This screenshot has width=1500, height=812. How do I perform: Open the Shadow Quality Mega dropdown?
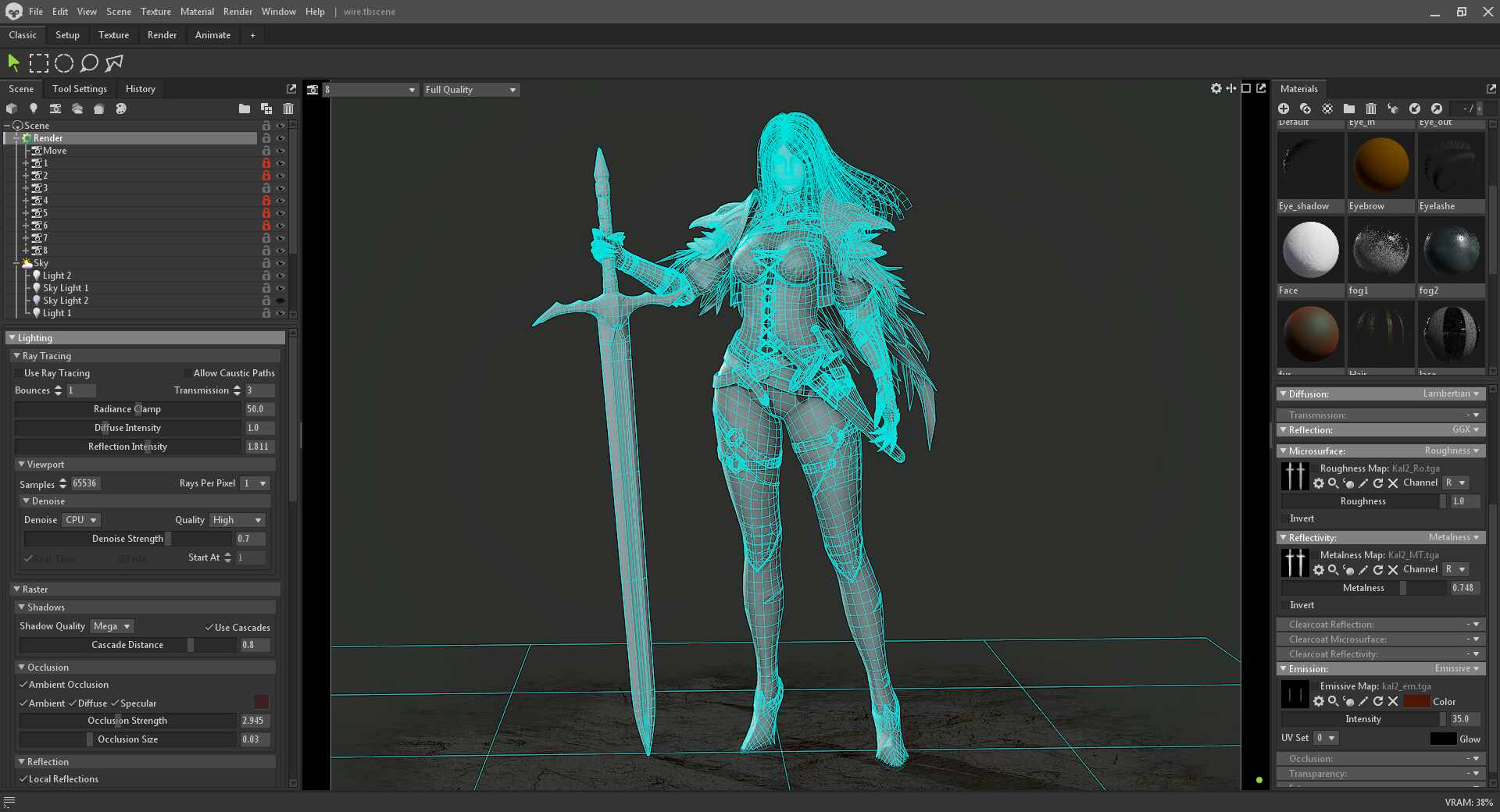(112, 626)
